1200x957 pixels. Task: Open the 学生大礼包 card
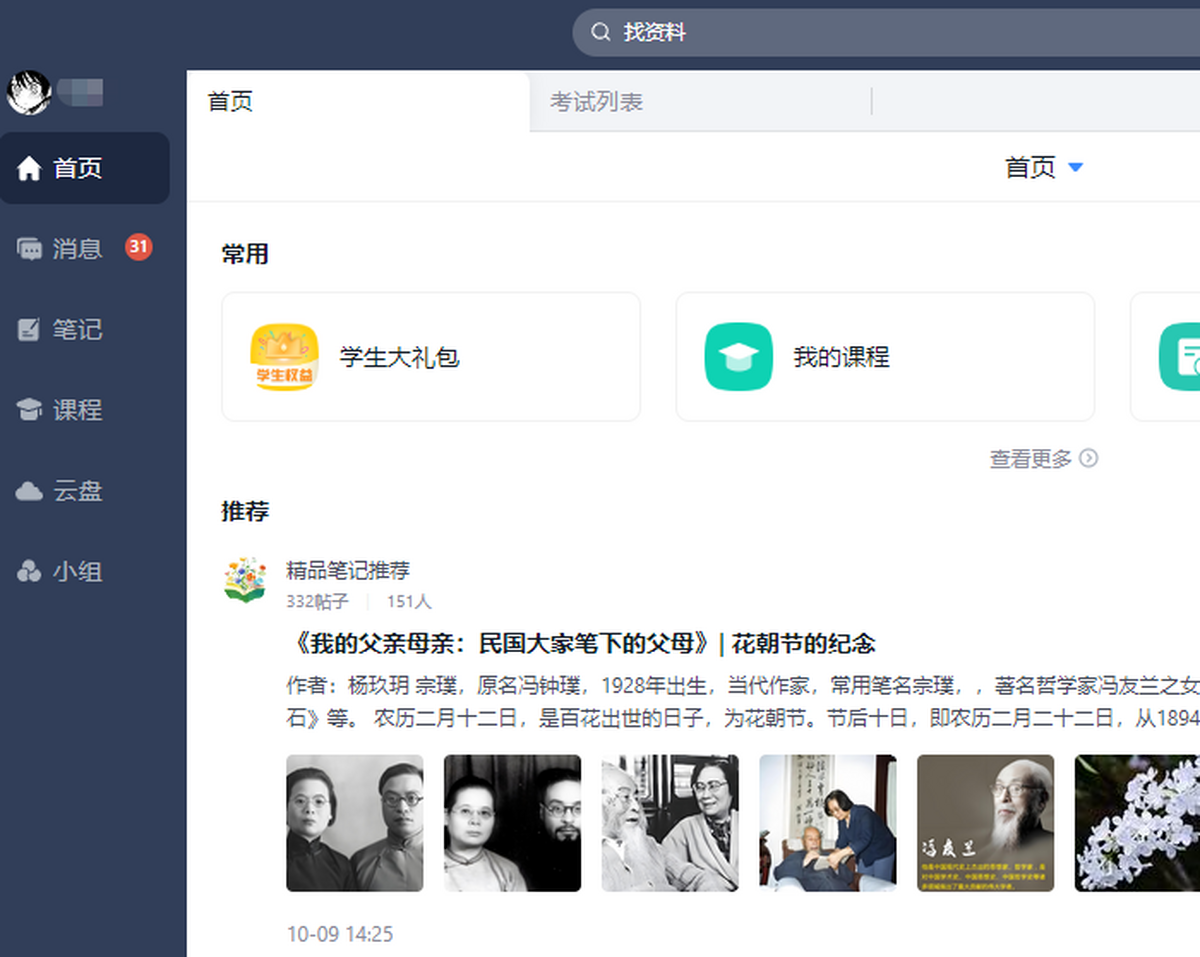coord(431,357)
